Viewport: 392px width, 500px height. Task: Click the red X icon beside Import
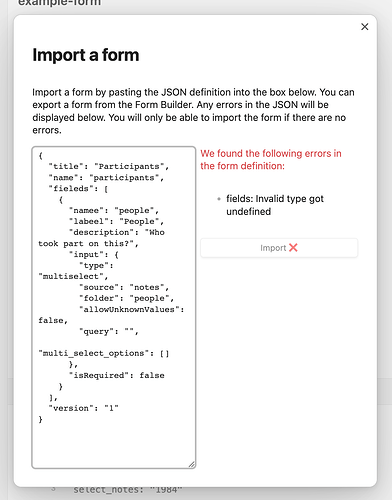pyautogui.click(x=293, y=248)
